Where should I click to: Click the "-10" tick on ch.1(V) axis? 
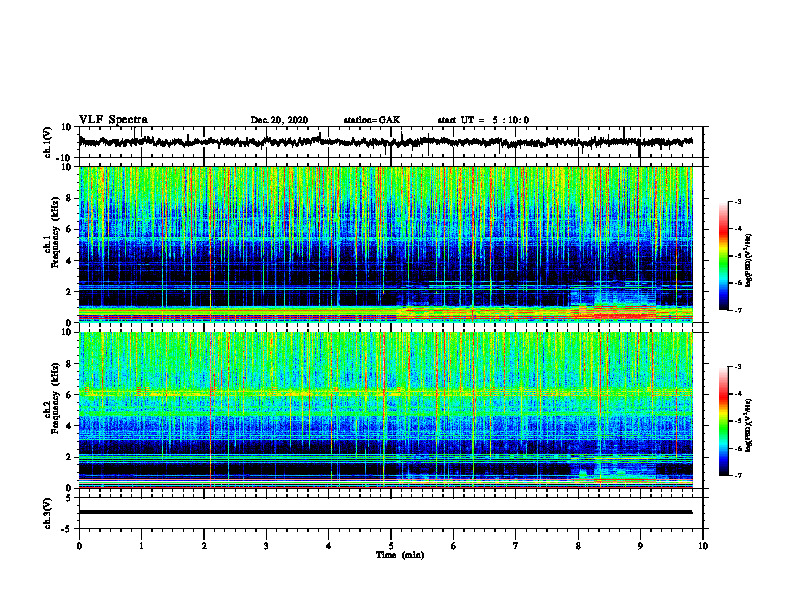[x=65, y=158]
